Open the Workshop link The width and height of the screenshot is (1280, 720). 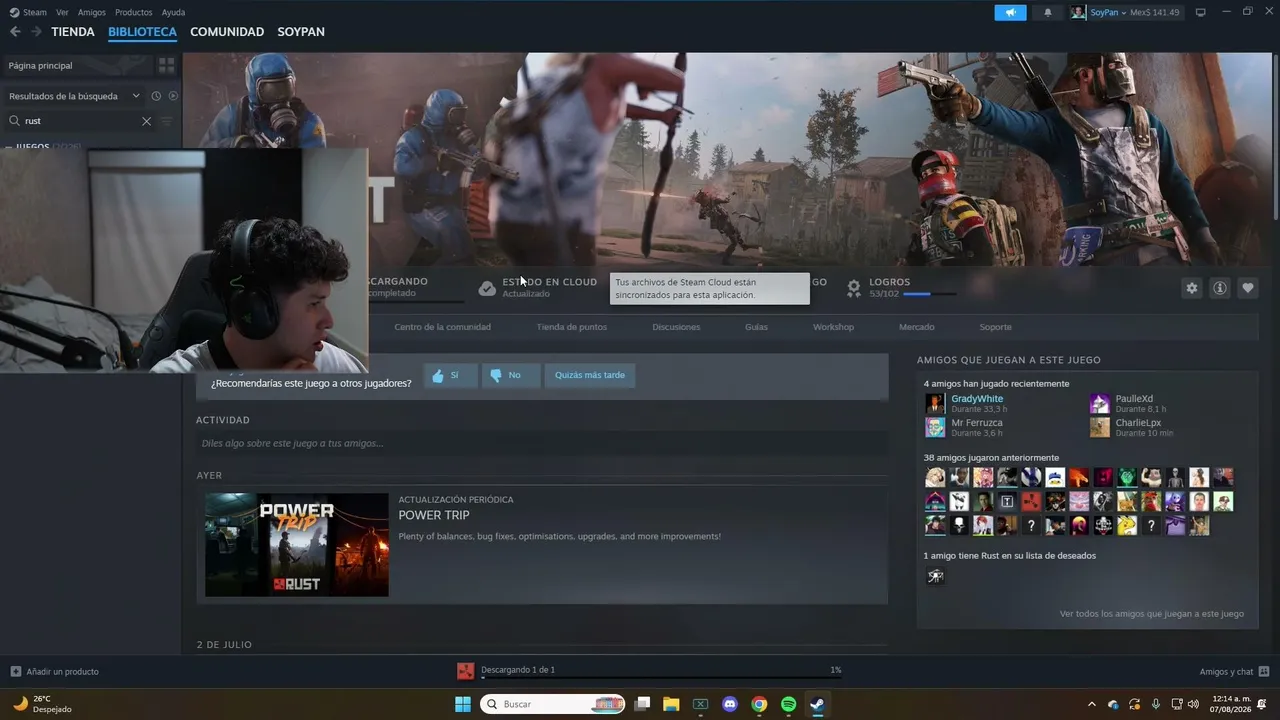(x=833, y=327)
